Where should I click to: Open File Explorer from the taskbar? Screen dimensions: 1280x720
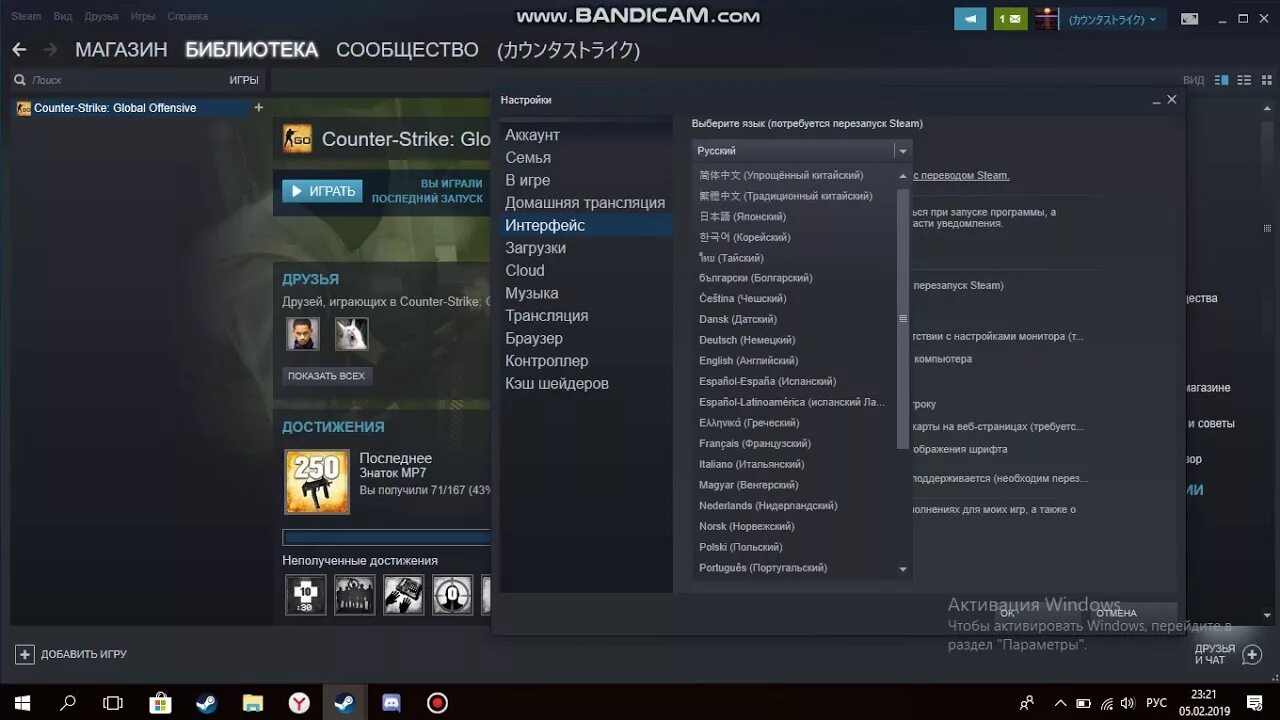pyautogui.click(x=252, y=703)
